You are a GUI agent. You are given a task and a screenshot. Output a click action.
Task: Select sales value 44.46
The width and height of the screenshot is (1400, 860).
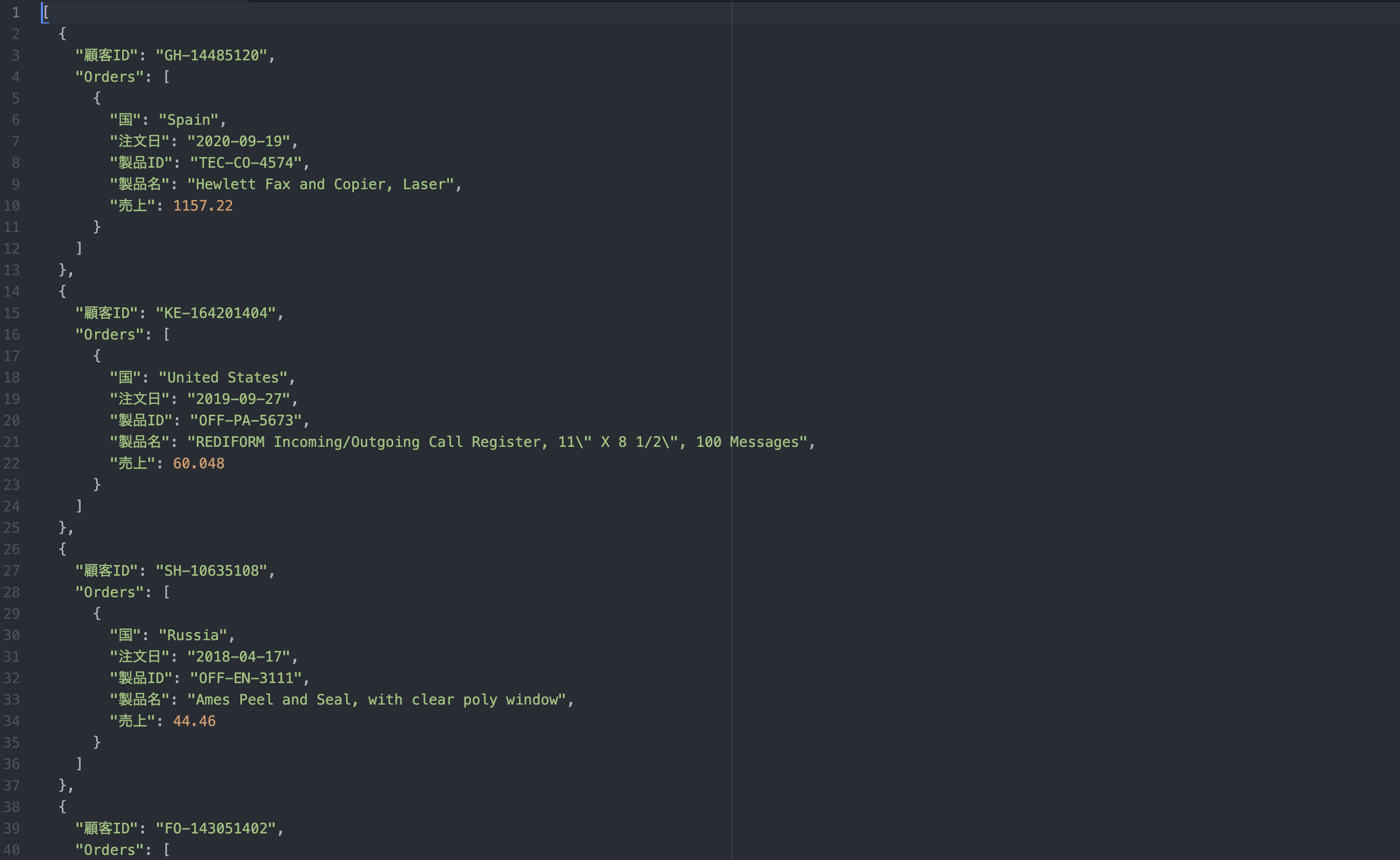194,721
